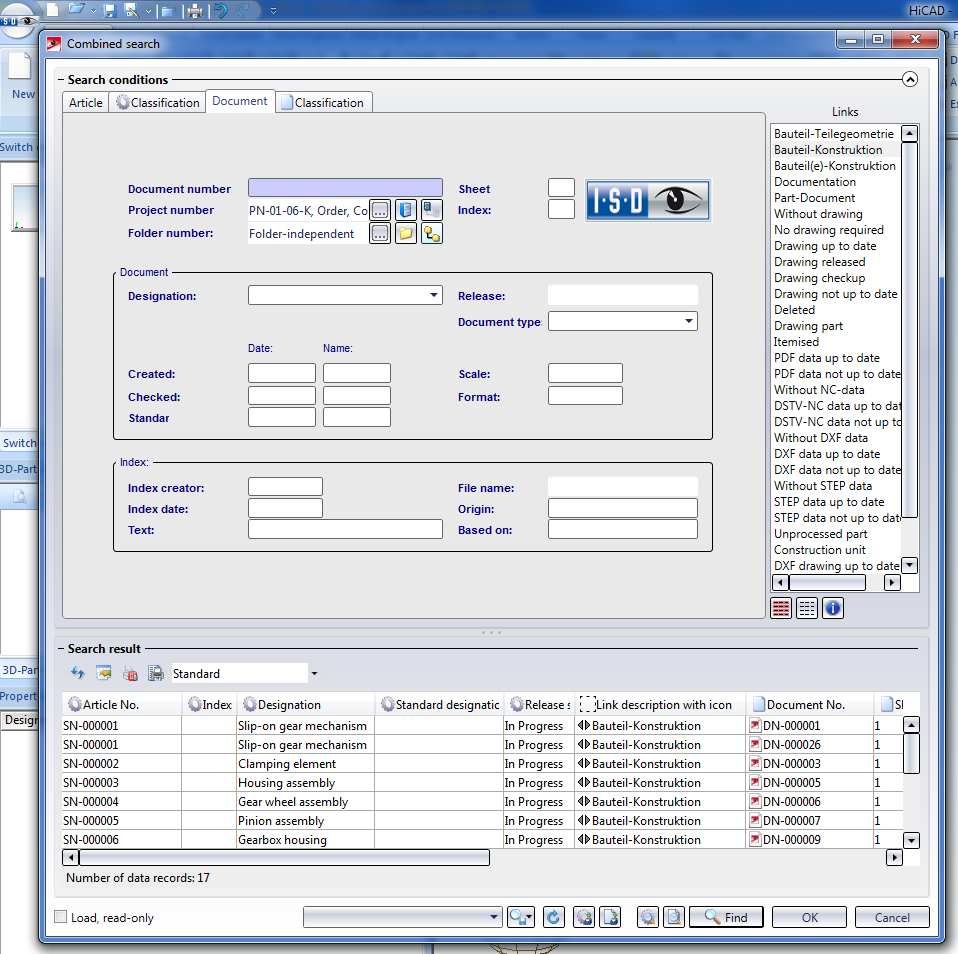Select 'Drawing released' in Links list
The height and width of the screenshot is (954, 958).
pos(819,262)
